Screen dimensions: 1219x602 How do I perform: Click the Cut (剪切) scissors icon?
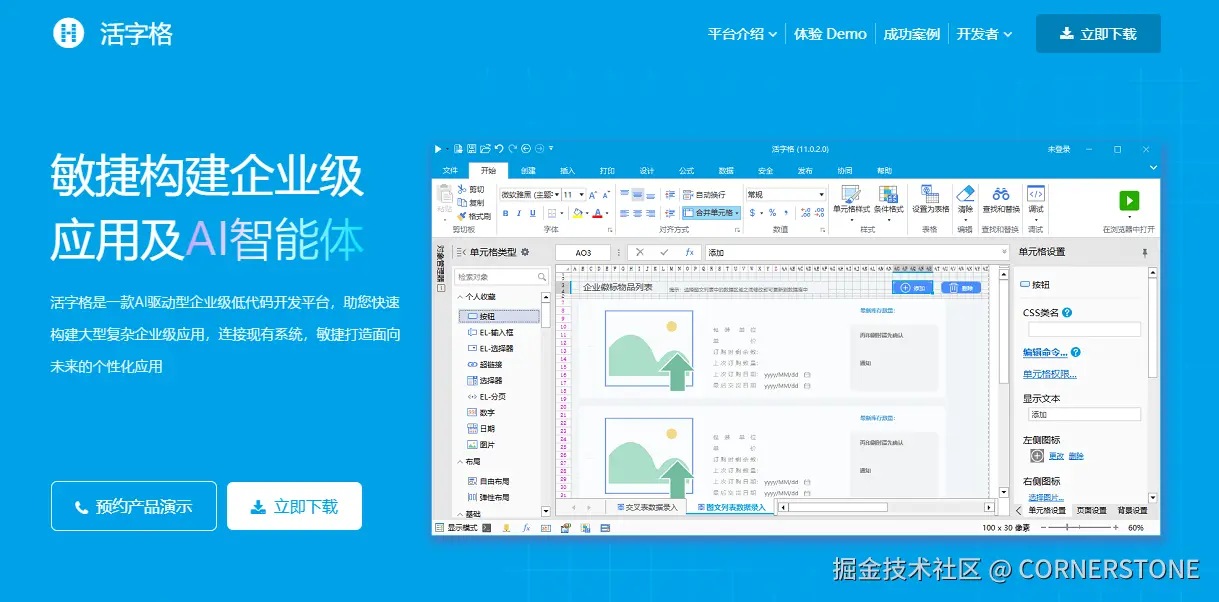click(x=462, y=189)
